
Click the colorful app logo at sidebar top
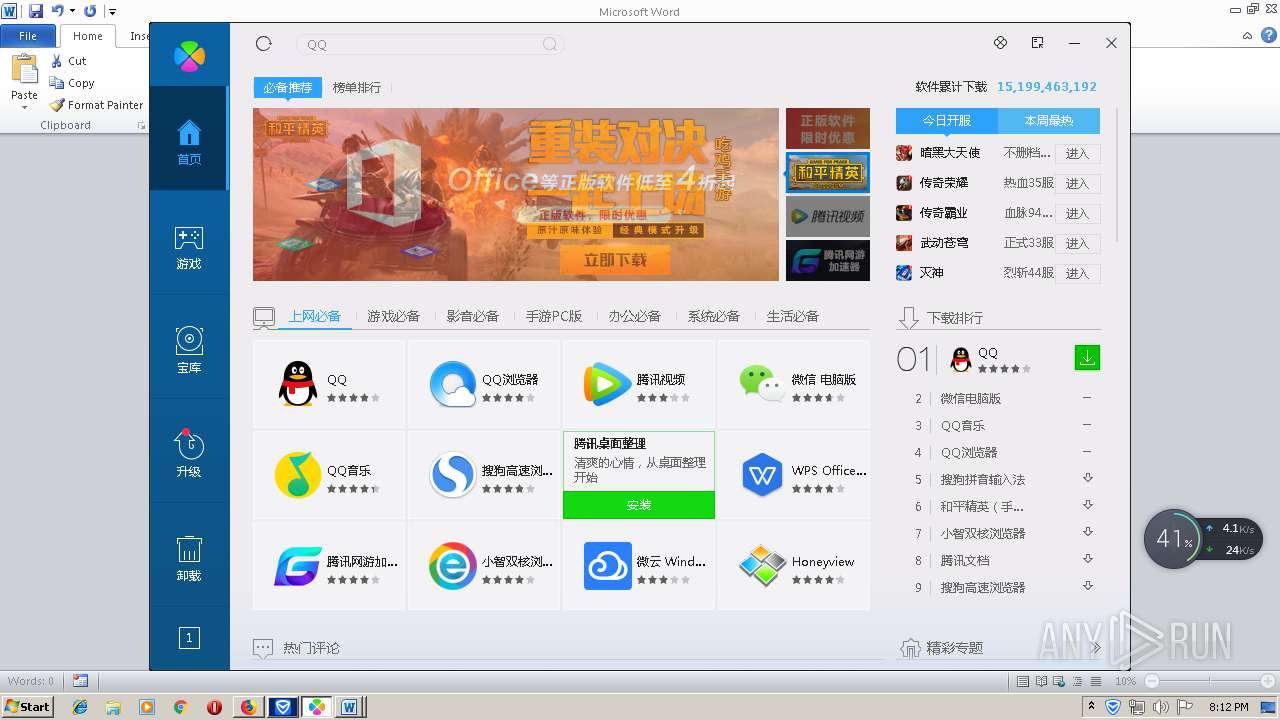pyautogui.click(x=189, y=56)
